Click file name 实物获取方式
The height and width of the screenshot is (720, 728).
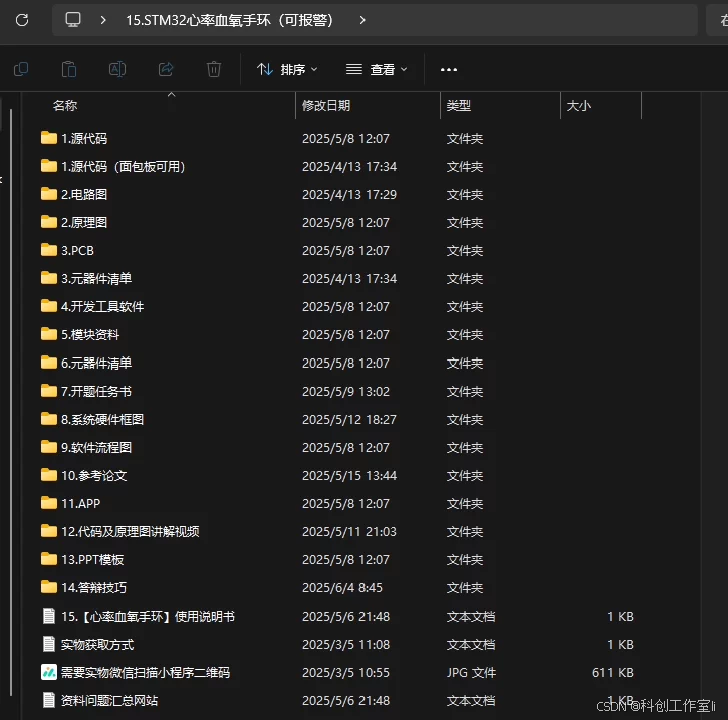[98, 644]
